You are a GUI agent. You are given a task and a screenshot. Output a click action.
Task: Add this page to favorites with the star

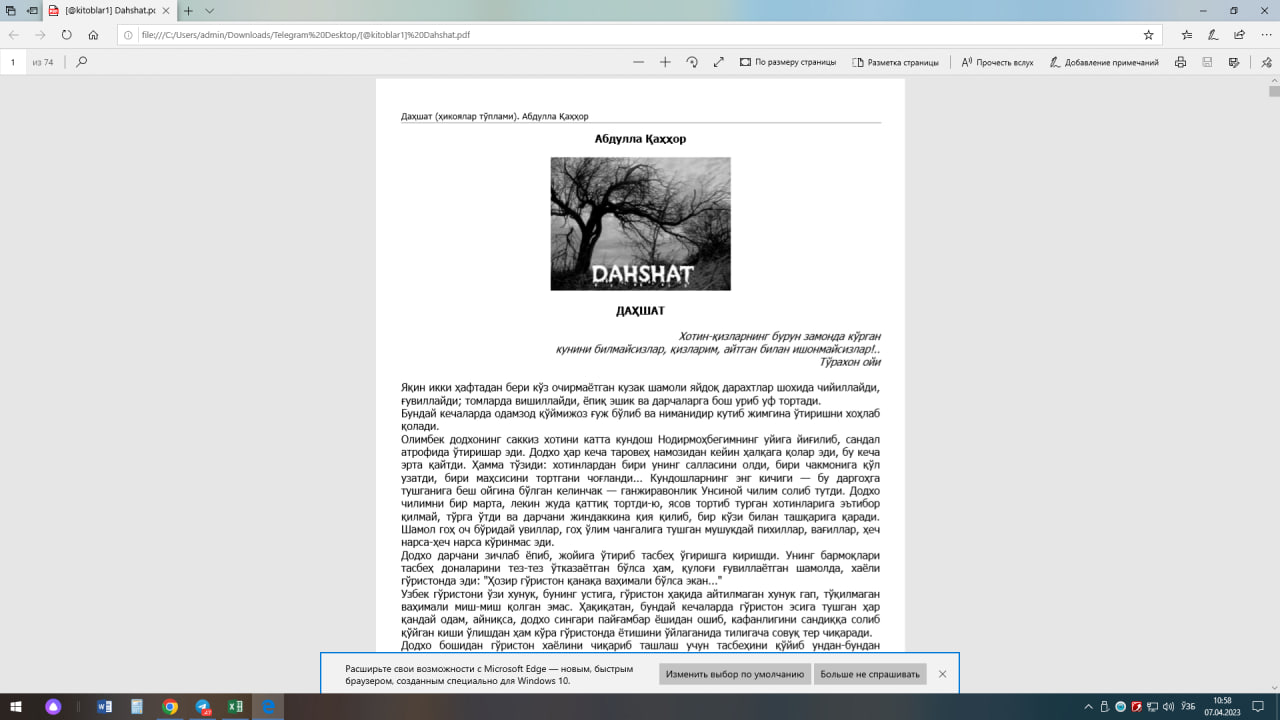coord(1148,34)
